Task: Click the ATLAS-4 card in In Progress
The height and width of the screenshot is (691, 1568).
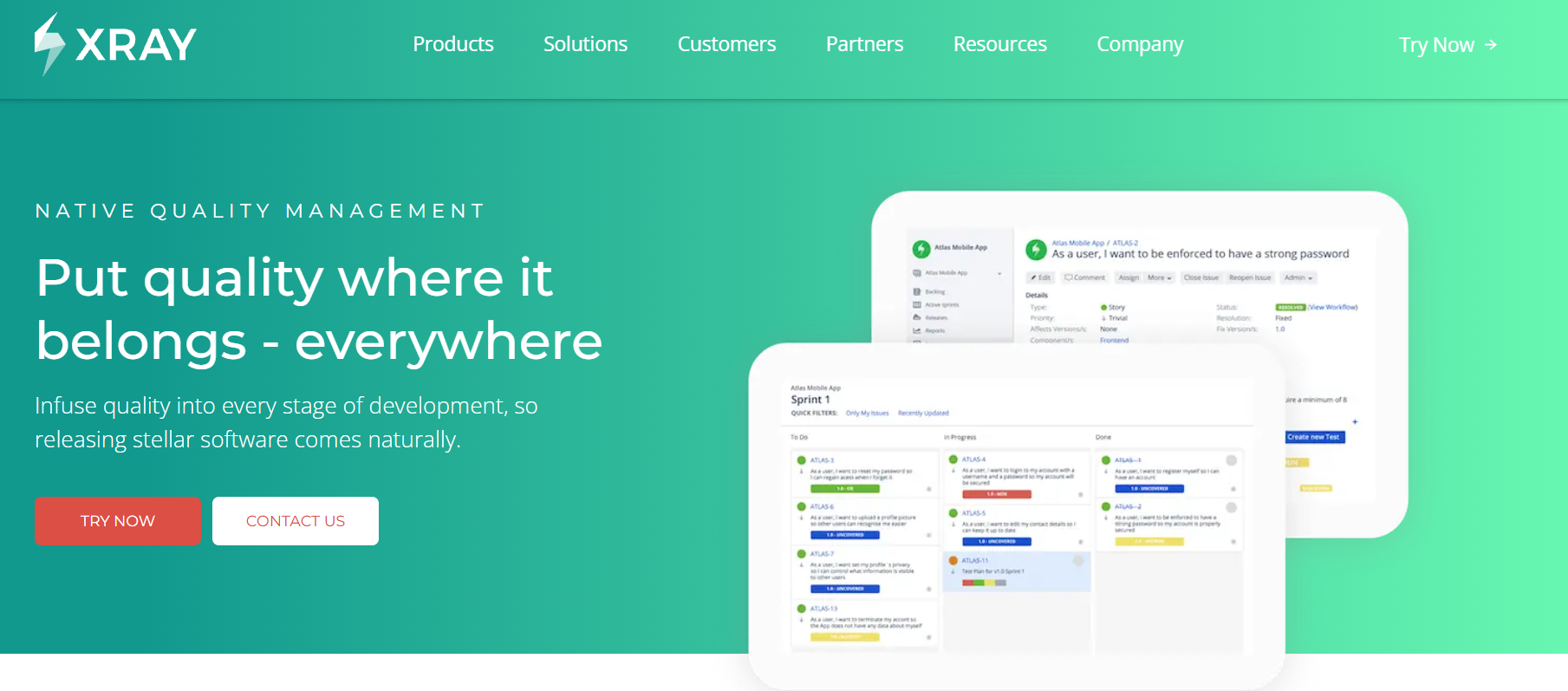Action: click(1016, 478)
